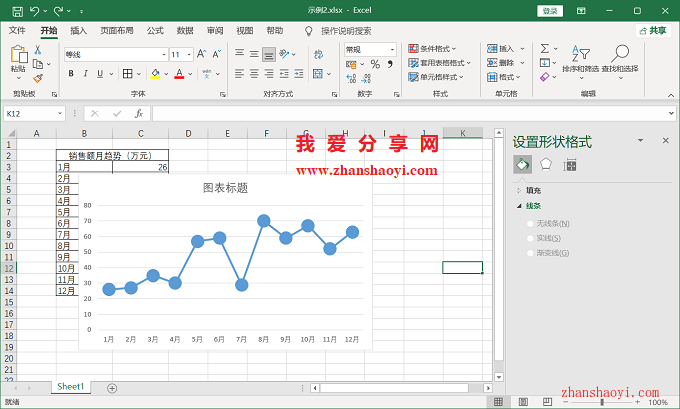This screenshot has width=680, height=409.
Task: Open 格式 cells format dropdown
Action: (503, 77)
